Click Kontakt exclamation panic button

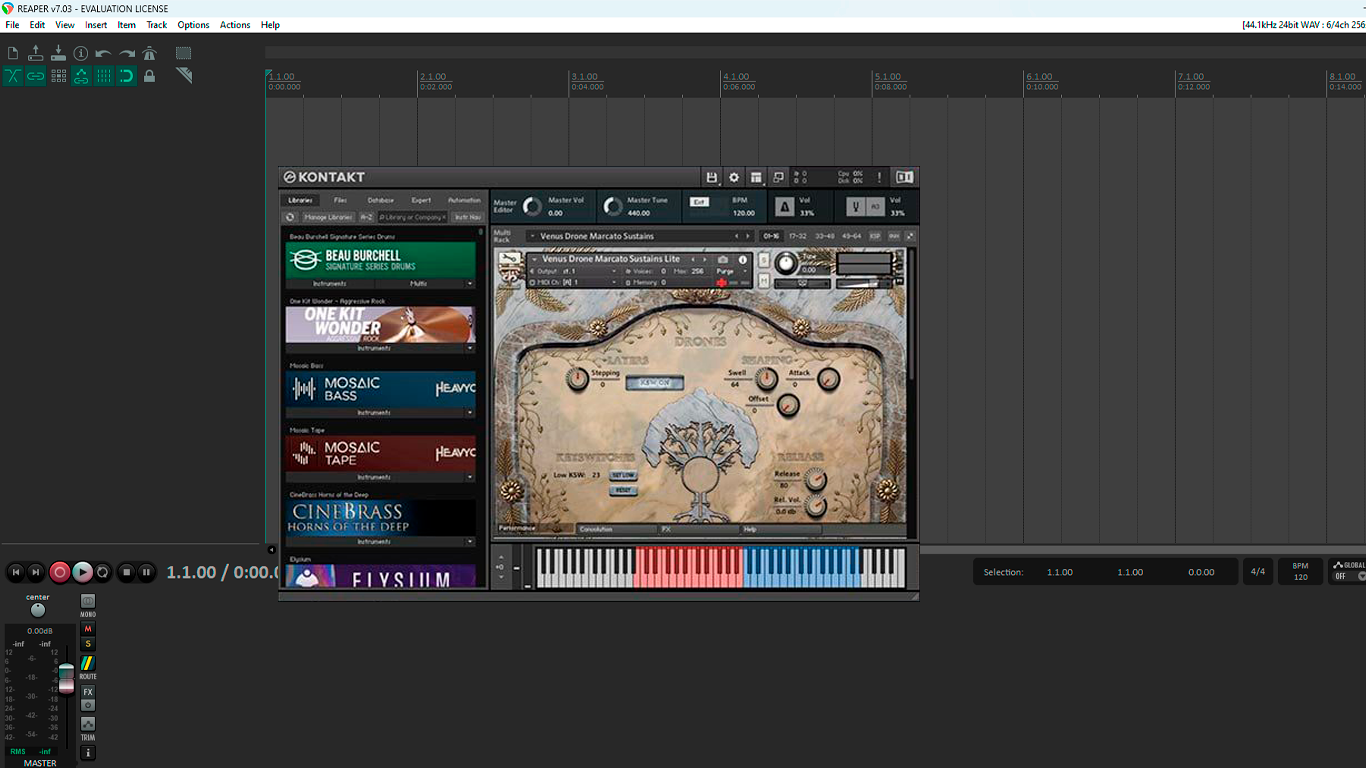pyautogui.click(x=880, y=177)
